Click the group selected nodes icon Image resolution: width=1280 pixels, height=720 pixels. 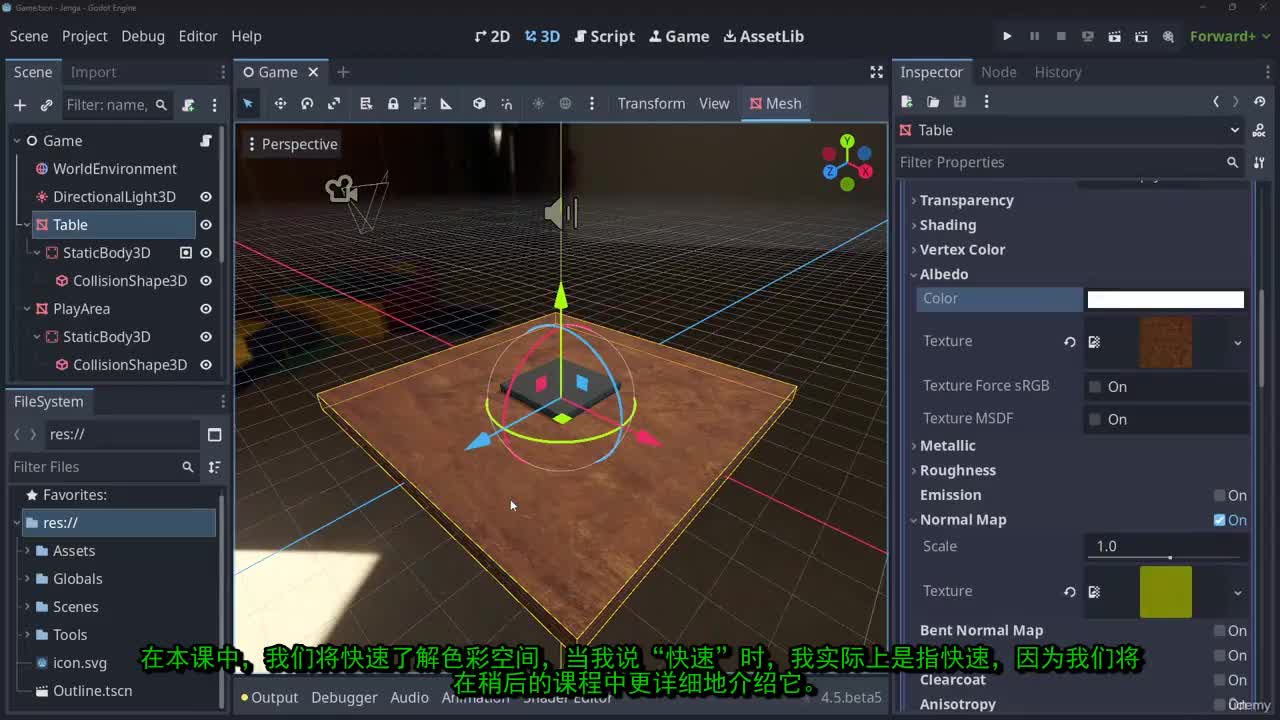(x=420, y=104)
